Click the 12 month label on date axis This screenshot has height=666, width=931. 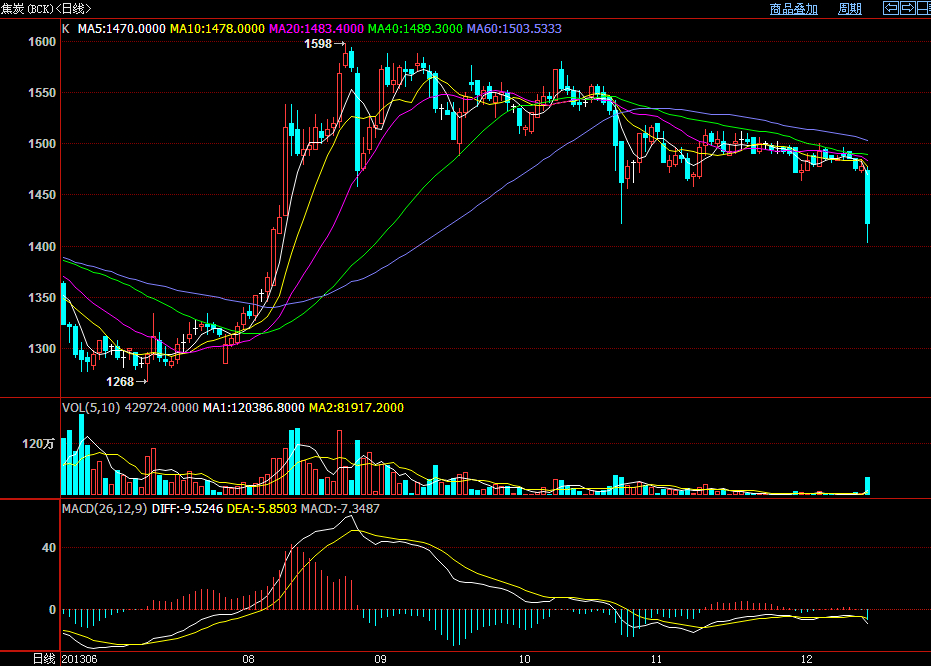806,659
